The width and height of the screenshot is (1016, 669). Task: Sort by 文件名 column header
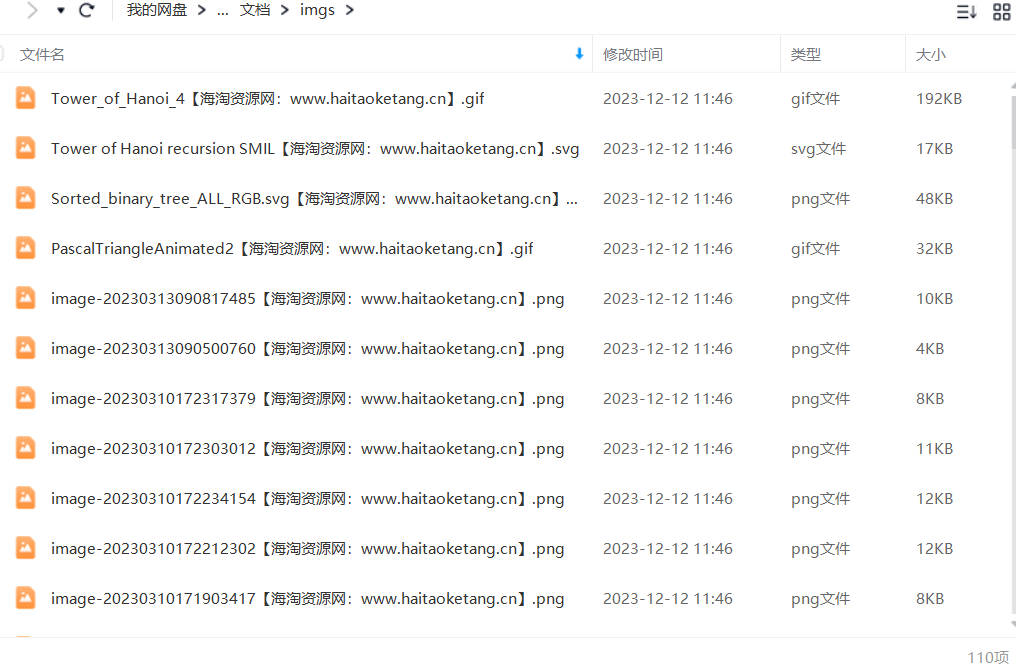tap(42, 54)
